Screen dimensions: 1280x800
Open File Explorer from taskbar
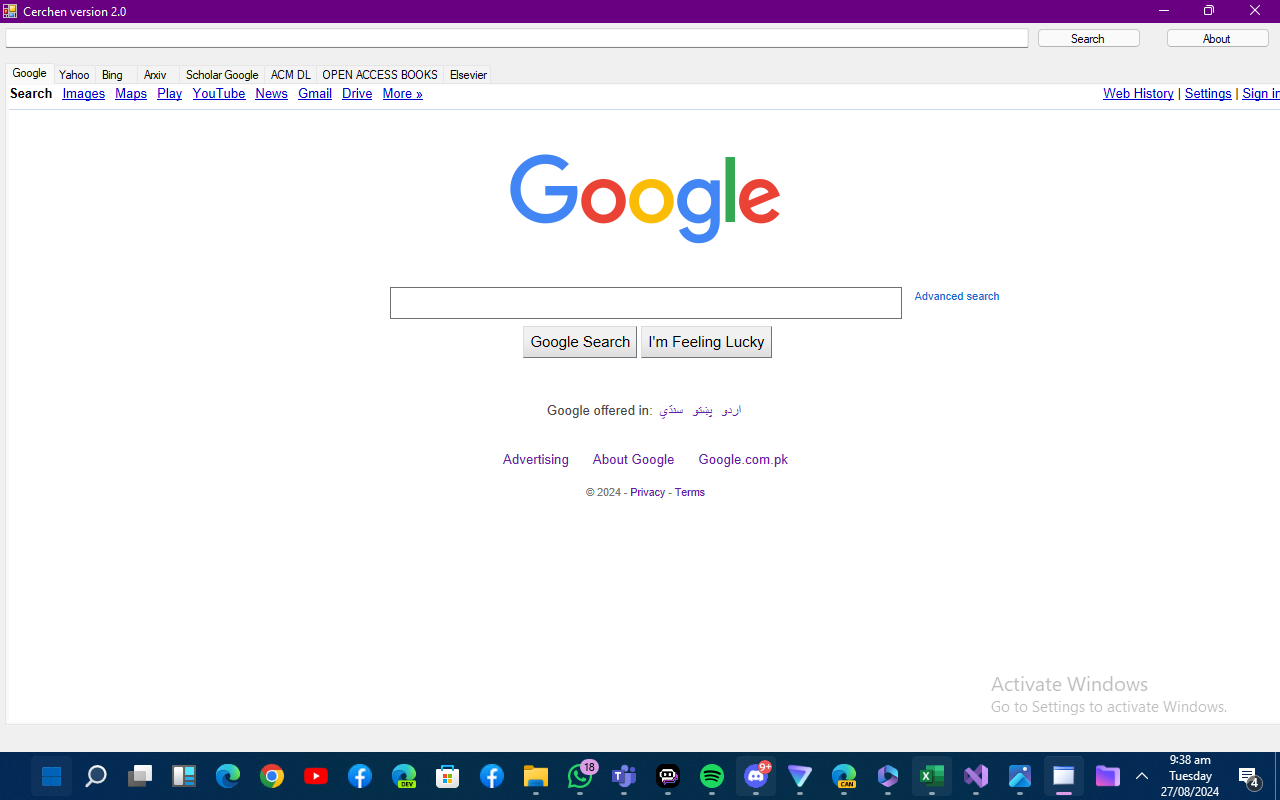coord(536,776)
